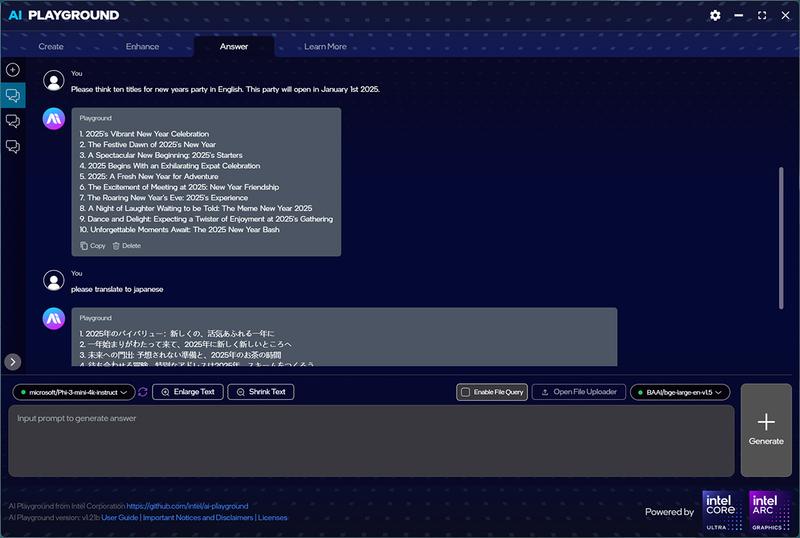Click the refresh model list icon
Screen dimensions: 800x538
tap(143, 392)
